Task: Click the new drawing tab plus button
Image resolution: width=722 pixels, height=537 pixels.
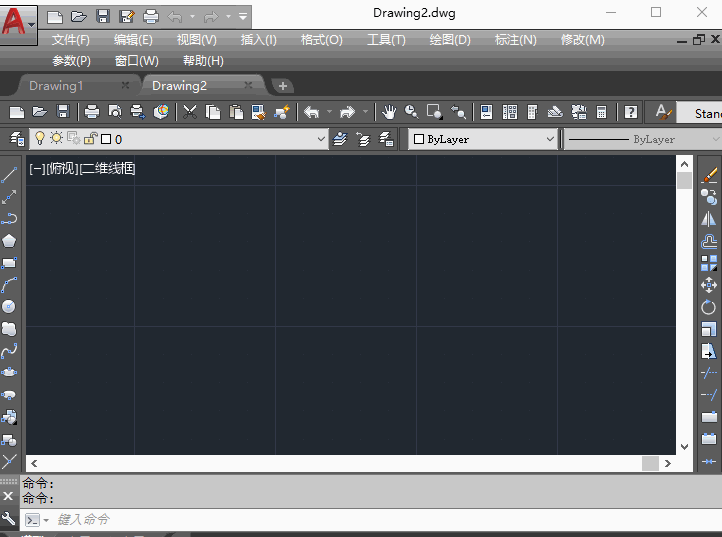Action: tap(283, 86)
